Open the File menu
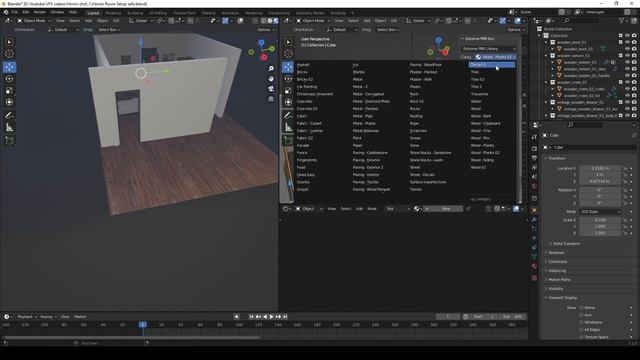640x360 pixels. click(x=15, y=12)
